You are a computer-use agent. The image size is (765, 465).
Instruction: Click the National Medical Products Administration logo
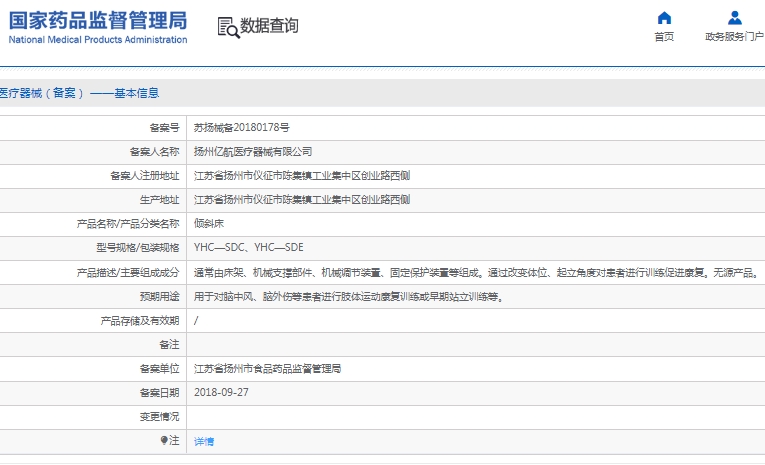(x=98, y=27)
